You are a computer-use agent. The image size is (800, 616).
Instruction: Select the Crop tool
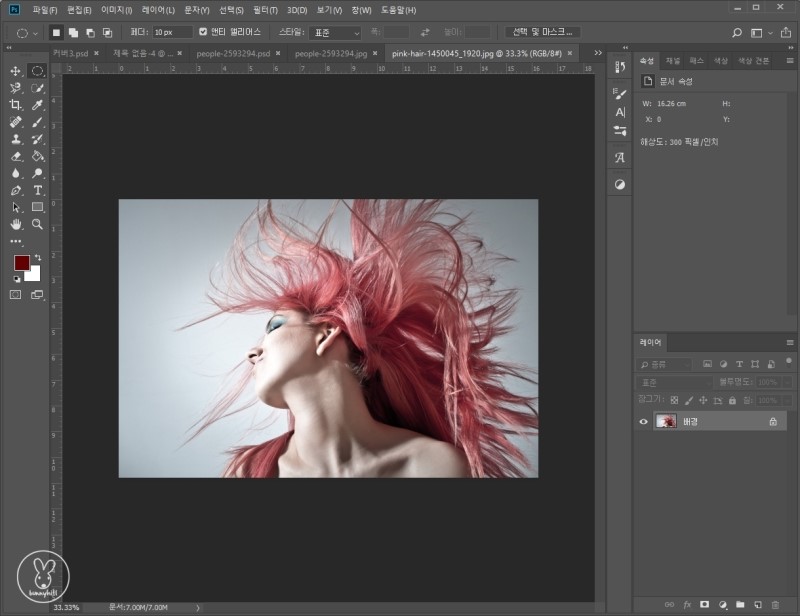tap(16, 105)
